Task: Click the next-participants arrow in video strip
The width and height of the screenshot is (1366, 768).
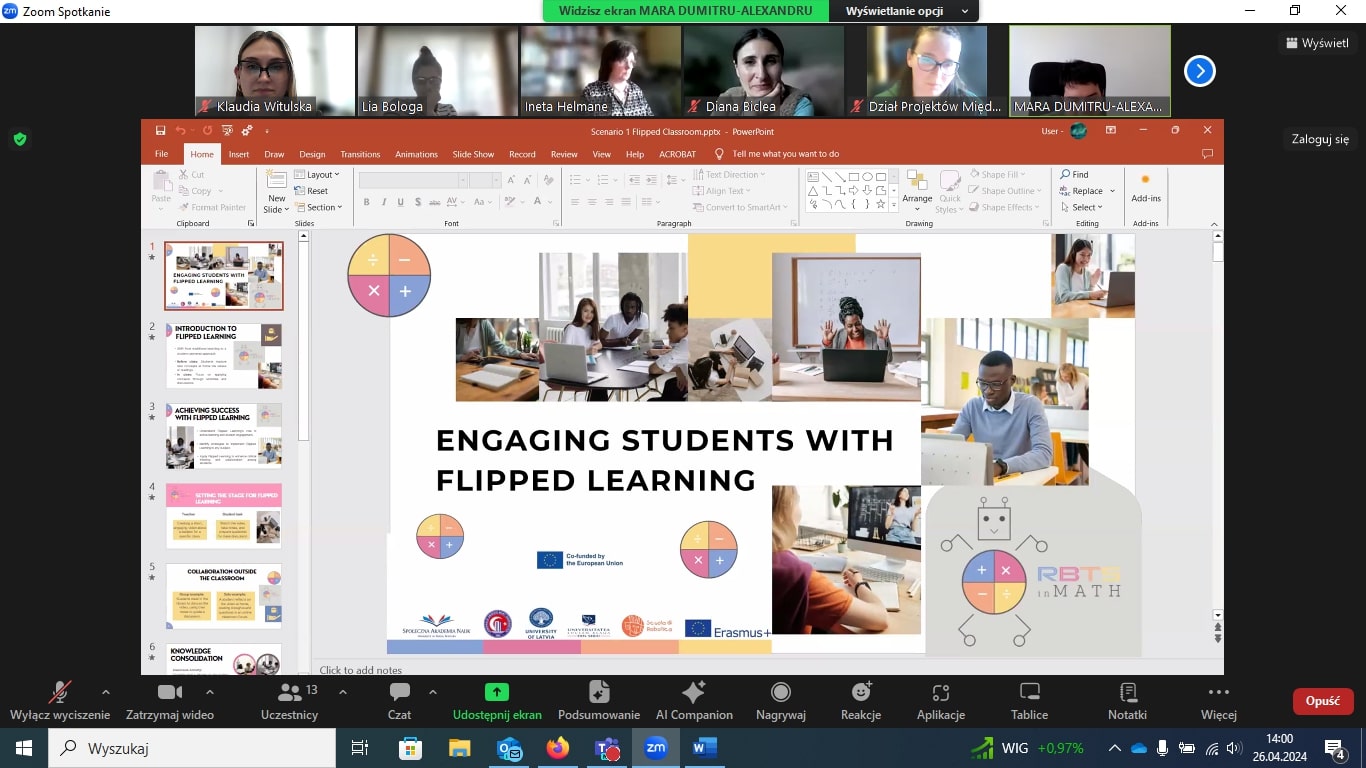Action: pyautogui.click(x=1199, y=71)
